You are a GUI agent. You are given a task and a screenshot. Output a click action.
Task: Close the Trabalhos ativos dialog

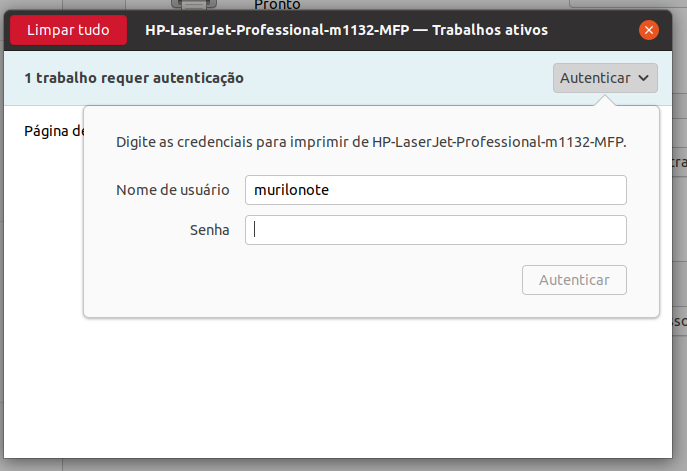(x=648, y=30)
